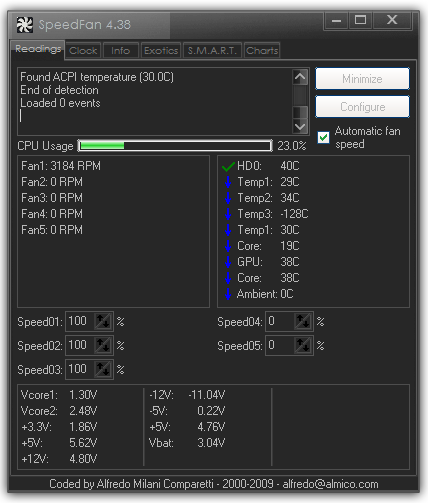Viewport: 428px width, 503px height.
Task: Maximize the SpeedFan window
Action: coord(360,21)
